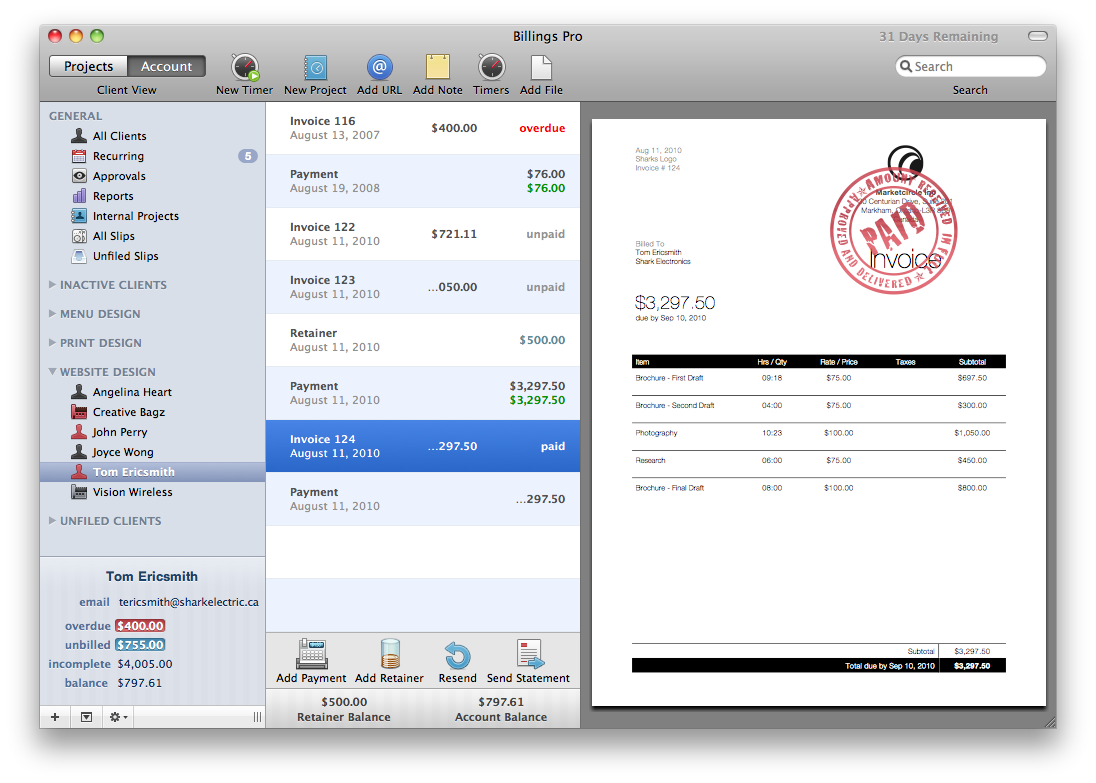Toggle the sidebar detail panel button

click(x=86, y=717)
